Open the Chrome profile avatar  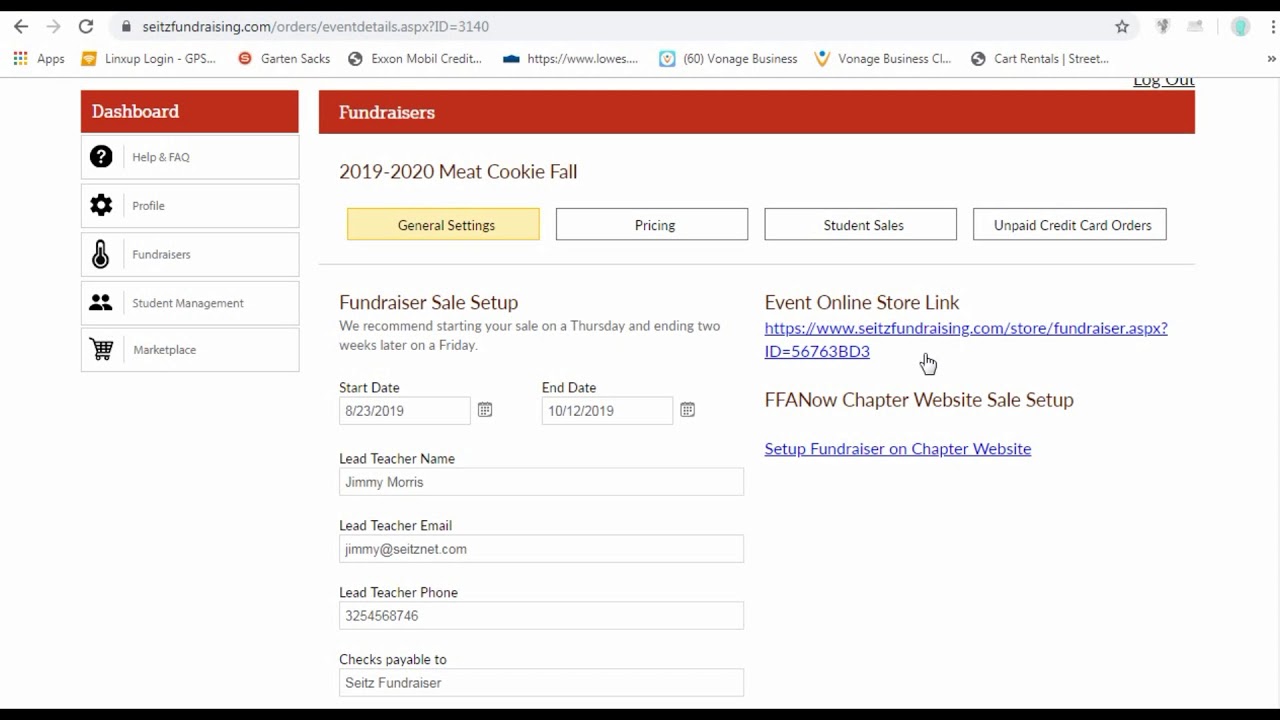[x=1240, y=27]
